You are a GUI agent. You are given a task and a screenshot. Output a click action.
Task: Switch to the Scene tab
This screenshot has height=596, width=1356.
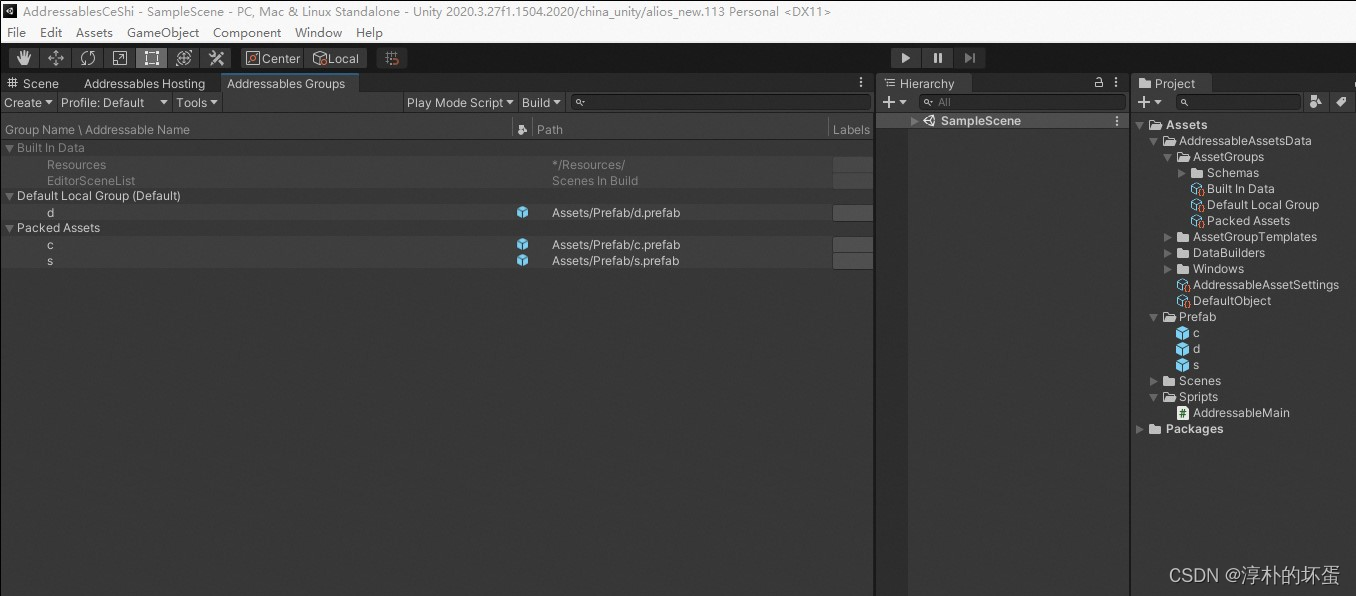(33, 83)
